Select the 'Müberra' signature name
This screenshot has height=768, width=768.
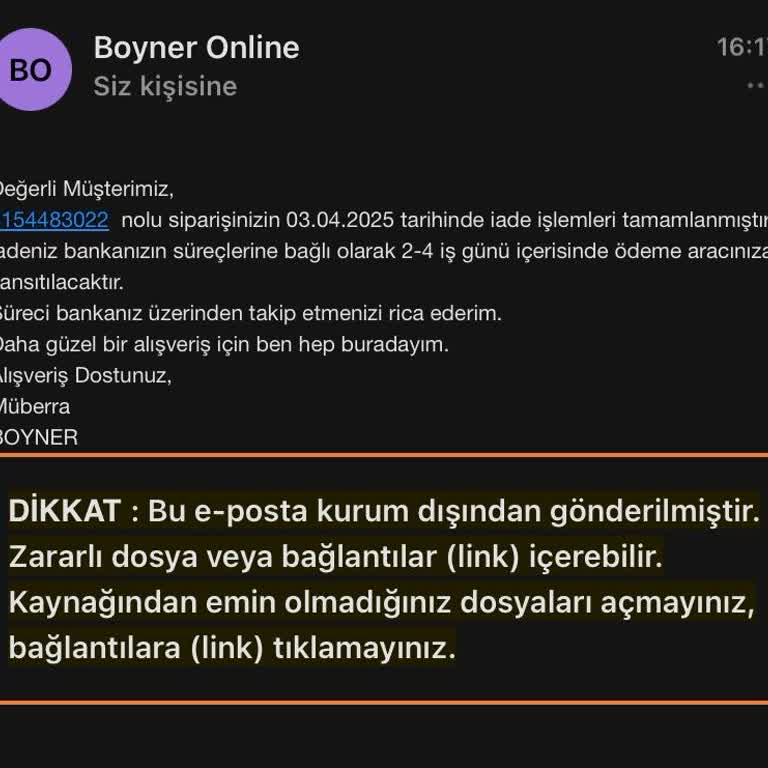click(35, 407)
